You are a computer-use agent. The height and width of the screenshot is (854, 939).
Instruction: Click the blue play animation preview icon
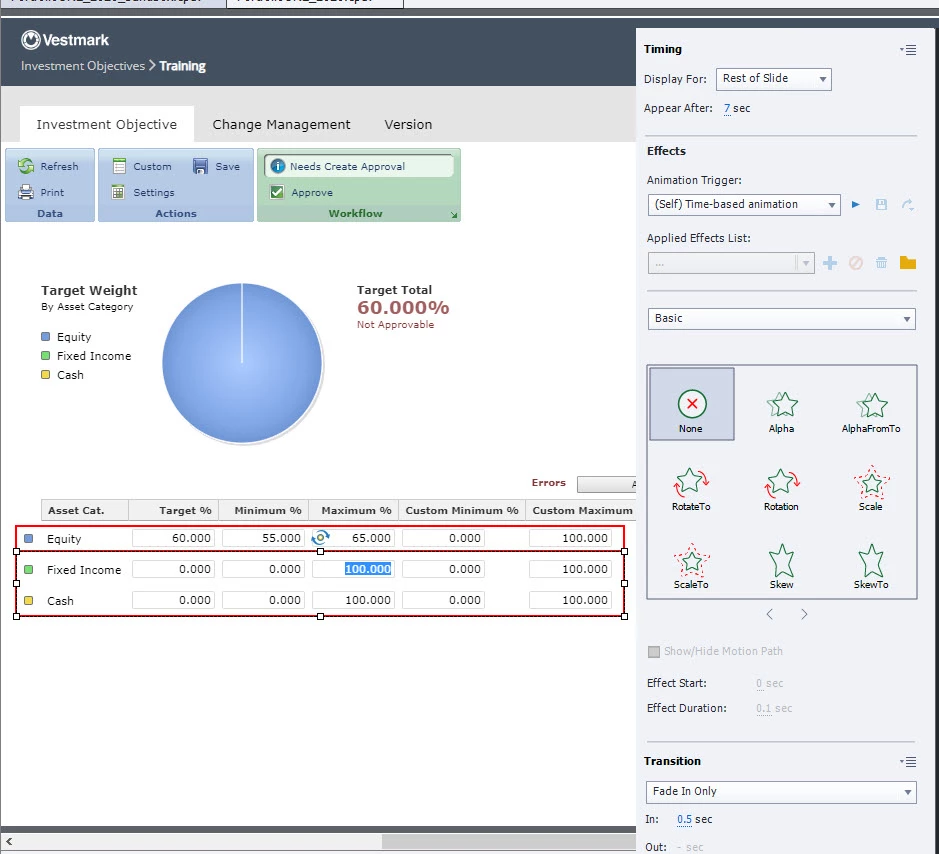856,205
